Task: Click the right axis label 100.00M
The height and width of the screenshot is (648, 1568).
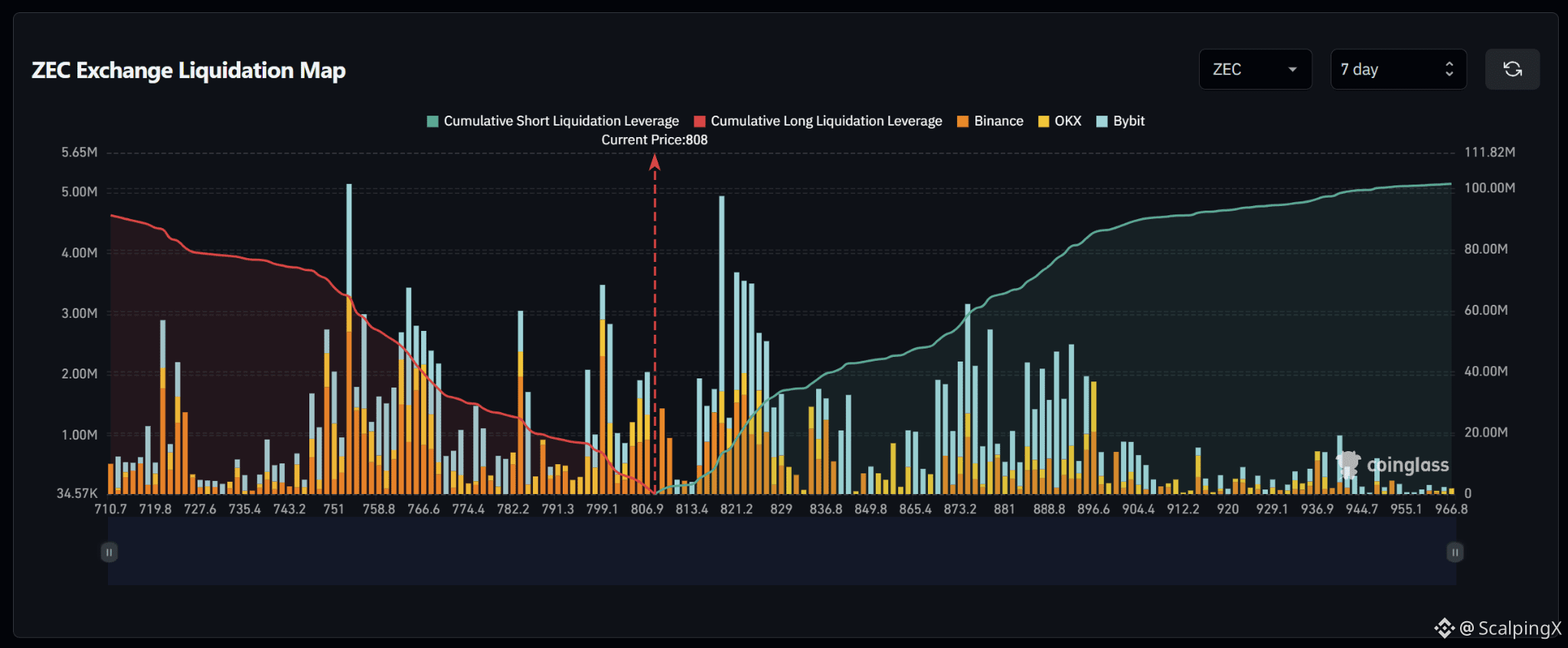Action: click(x=1490, y=188)
